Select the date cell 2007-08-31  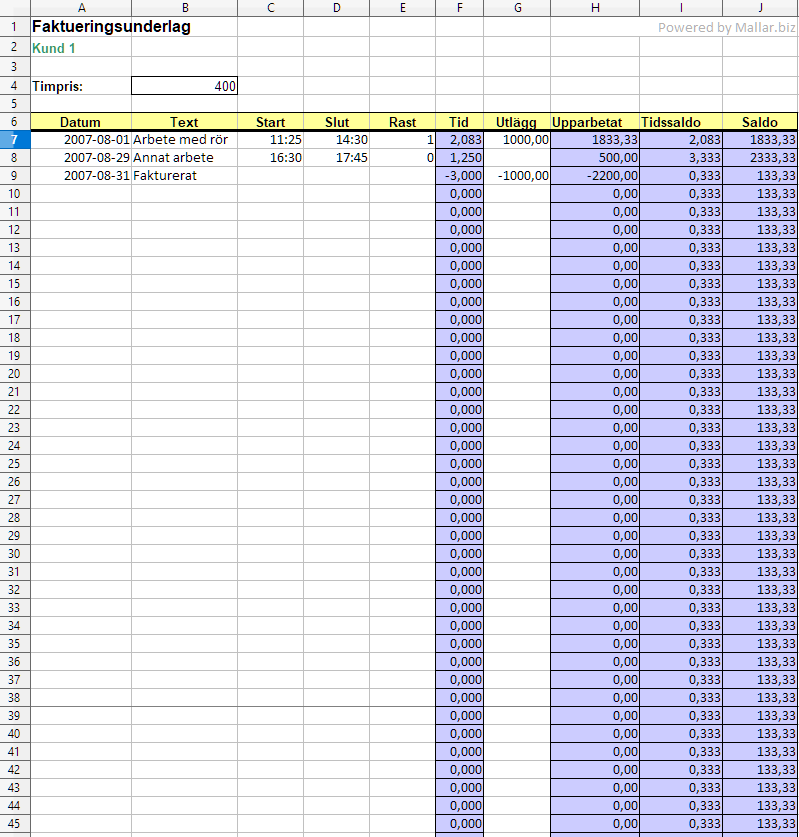(81, 176)
